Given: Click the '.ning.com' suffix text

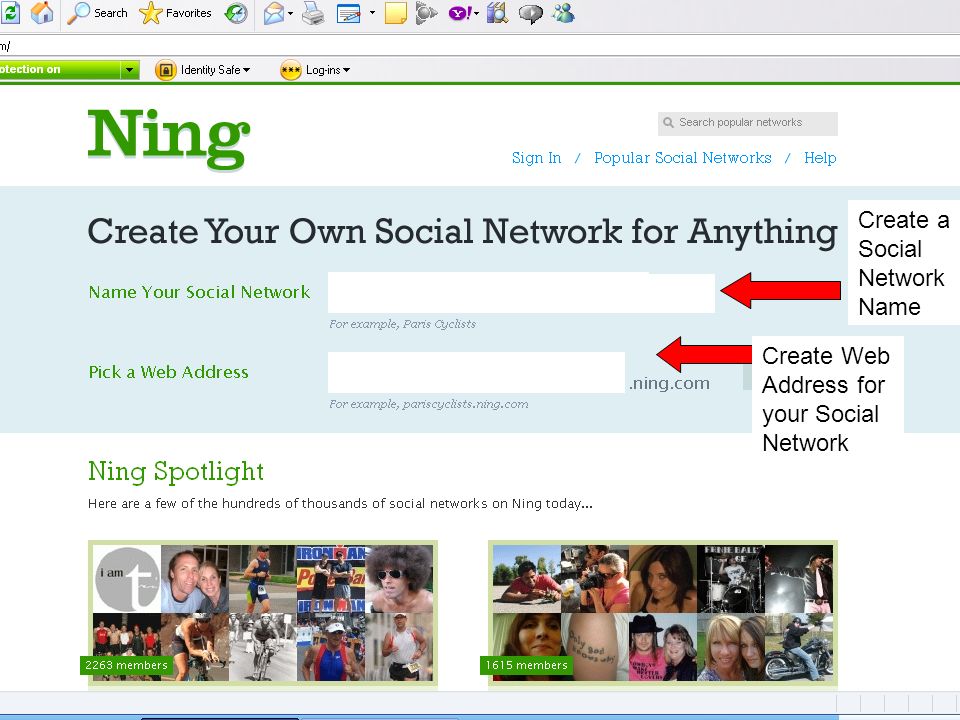Looking at the screenshot, I should (x=669, y=383).
